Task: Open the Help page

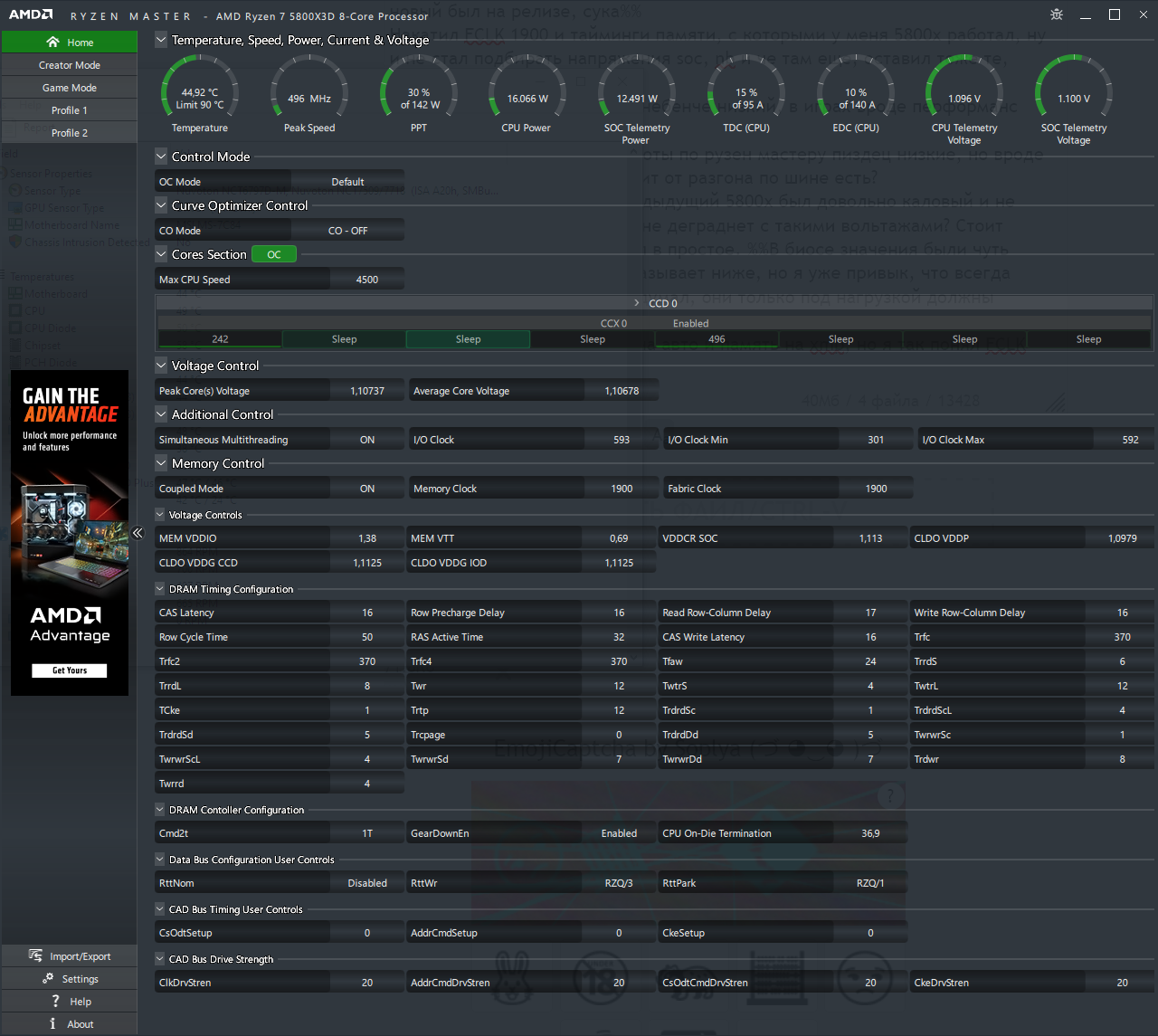Action: (70, 1002)
